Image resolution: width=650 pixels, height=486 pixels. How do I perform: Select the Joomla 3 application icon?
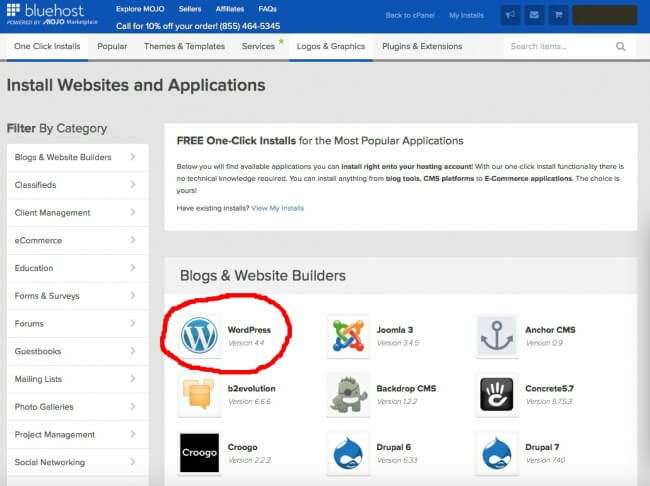pyautogui.click(x=347, y=336)
